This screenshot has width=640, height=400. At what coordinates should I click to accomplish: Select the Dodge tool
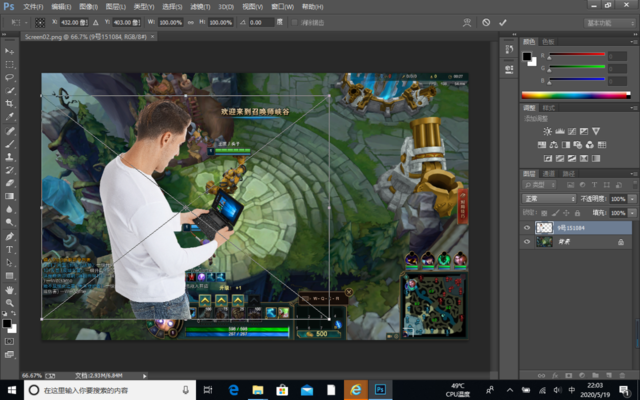[x=9, y=222]
